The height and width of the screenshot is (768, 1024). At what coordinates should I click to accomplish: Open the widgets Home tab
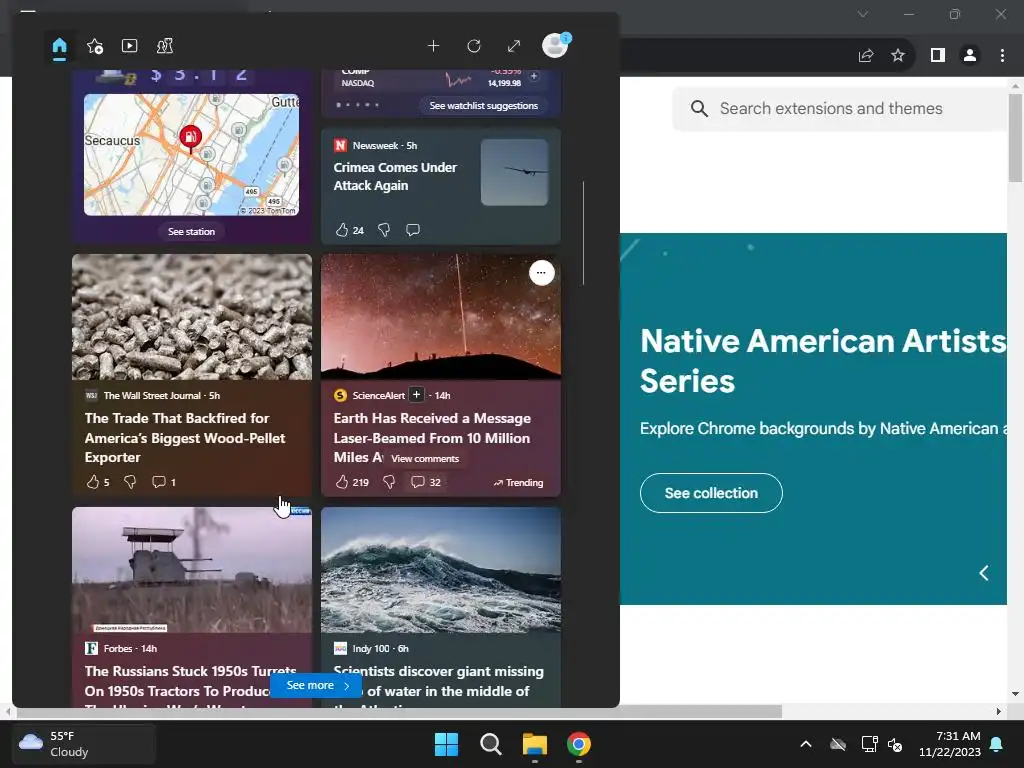click(x=59, y=47)
